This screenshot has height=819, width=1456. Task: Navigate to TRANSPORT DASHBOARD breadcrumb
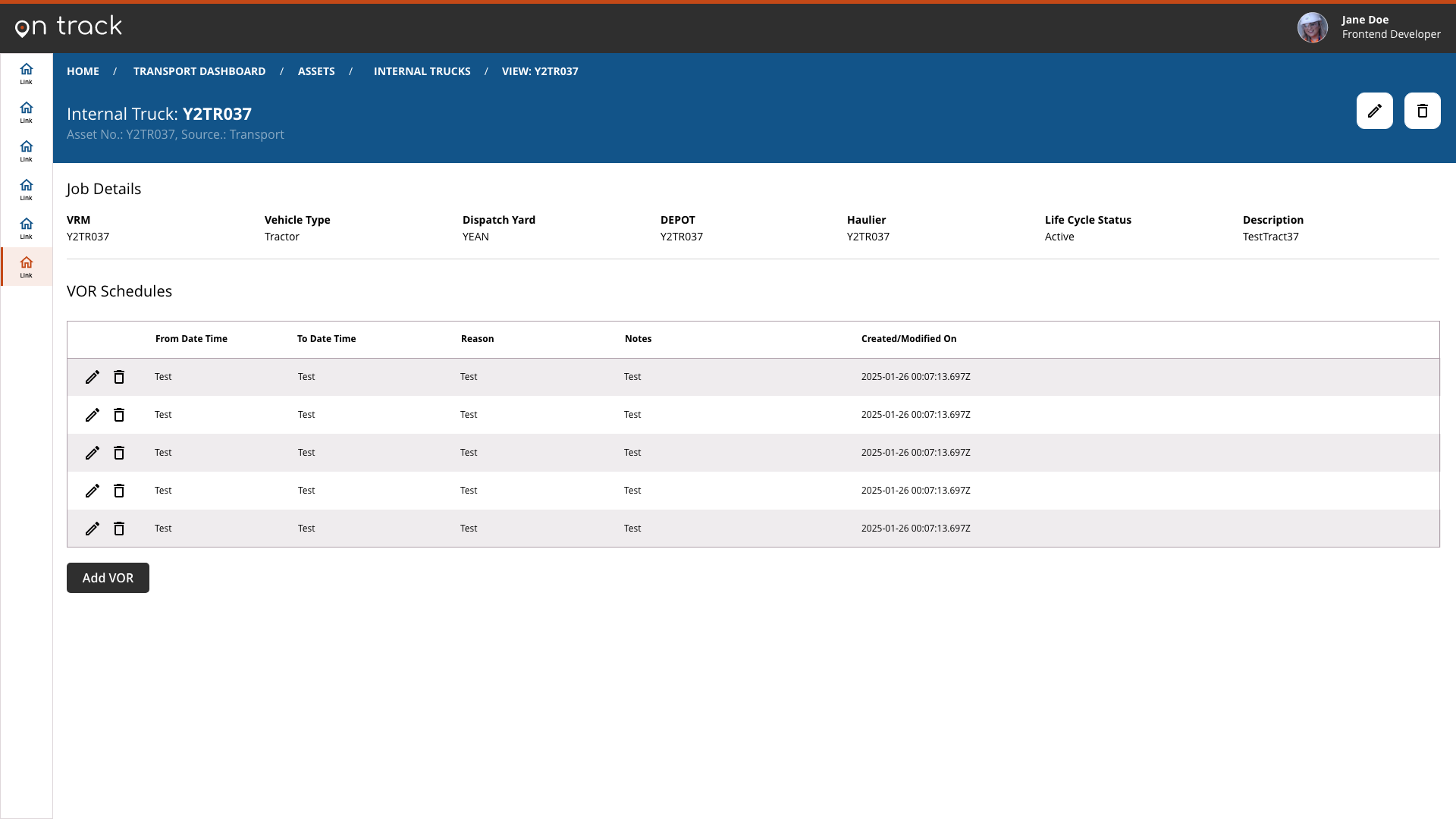[x=199, y=71]
